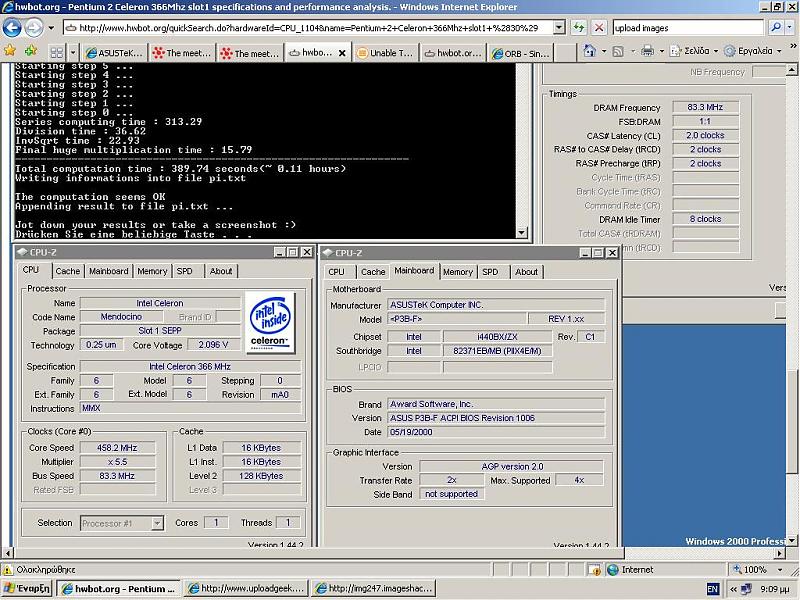Image resolution: width=800 pixels, height=600 pixels.
Task: Click the 'upload images' search box
Action: pyautogui.click(x=688, y=28)
